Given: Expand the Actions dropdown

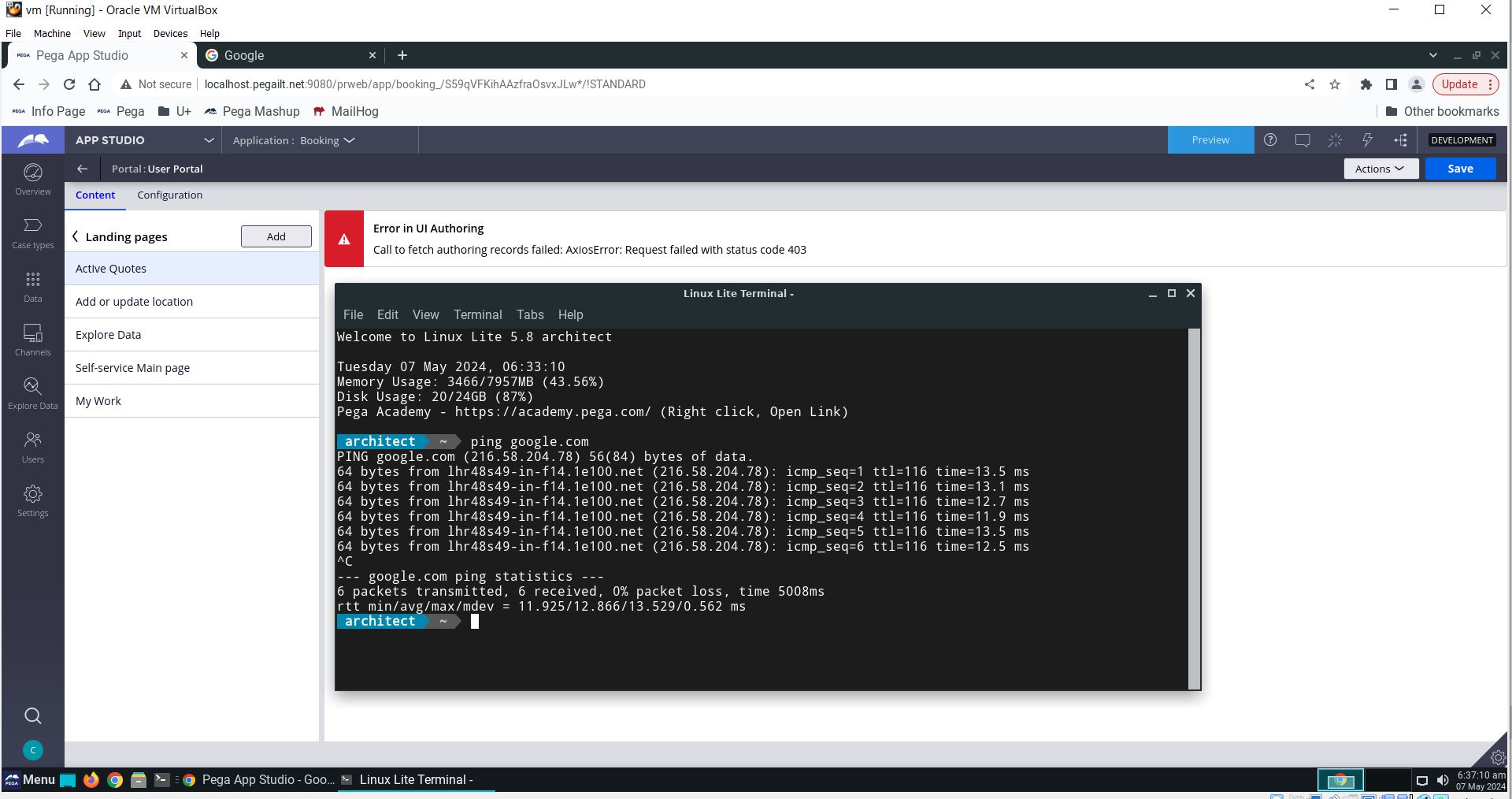Looking at the screenshot, I should (x=1380, y=168).
